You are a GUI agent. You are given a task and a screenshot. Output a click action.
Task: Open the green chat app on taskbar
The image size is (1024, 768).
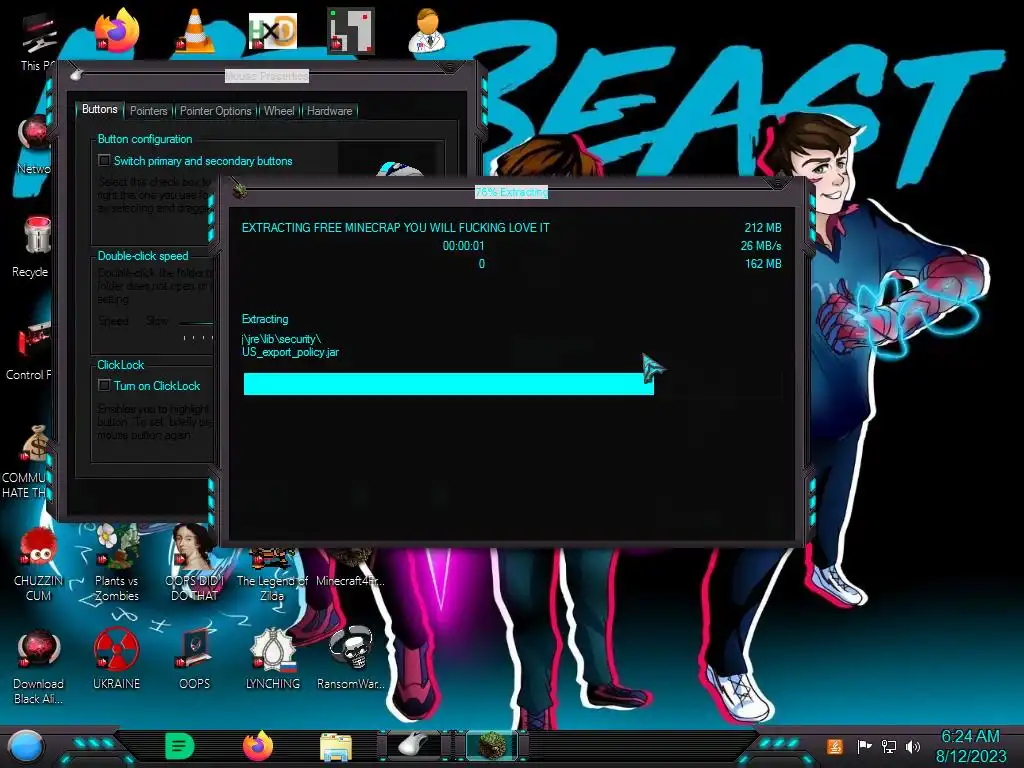click(180, 746)
